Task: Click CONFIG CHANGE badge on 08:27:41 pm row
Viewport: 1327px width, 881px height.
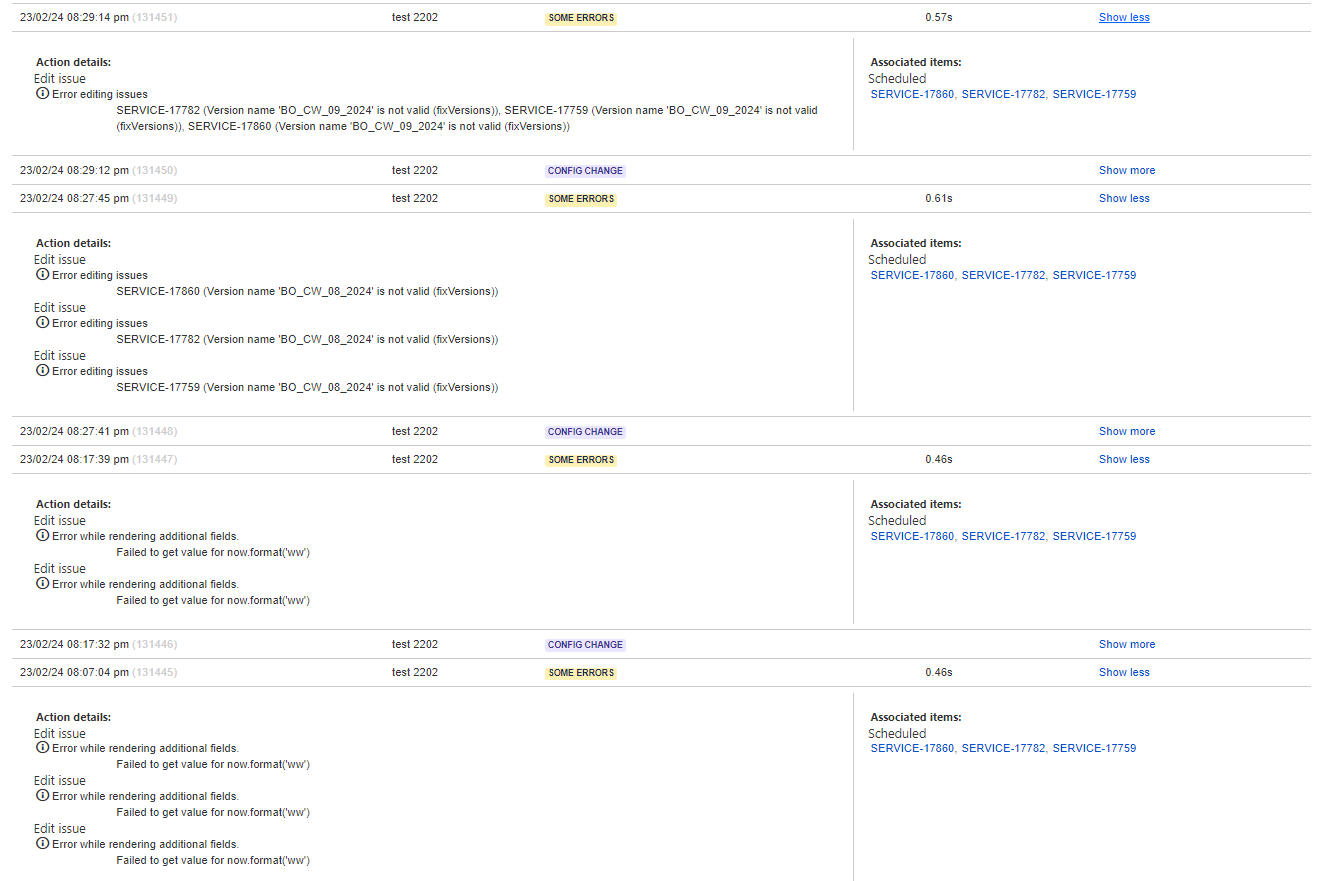Action: point(585,432)
